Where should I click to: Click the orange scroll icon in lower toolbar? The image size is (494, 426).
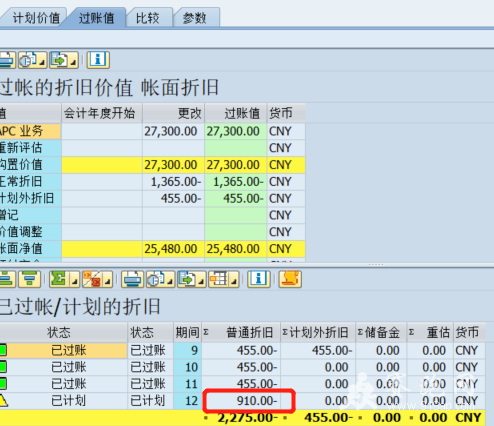[290, 279]
